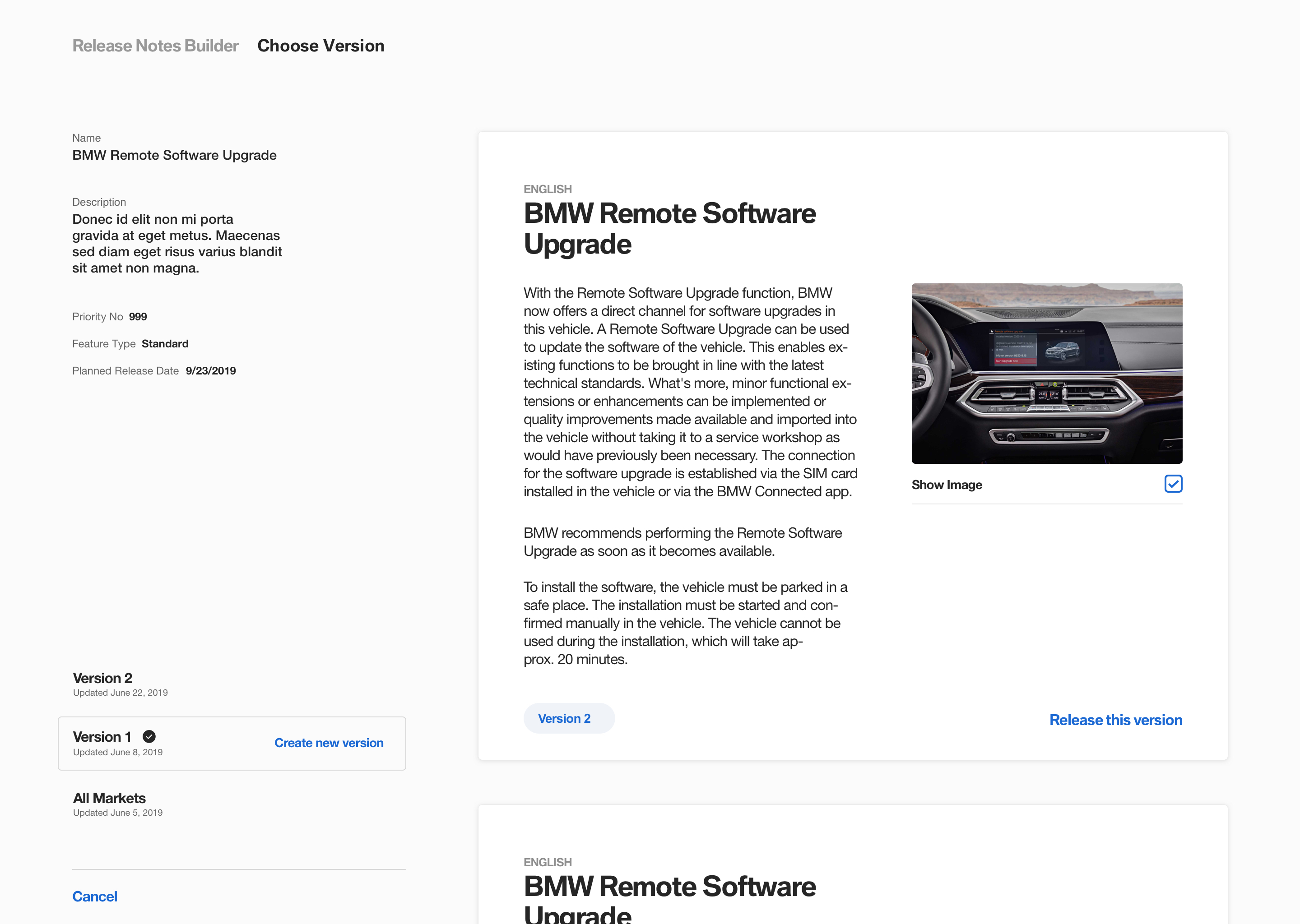
Task: Click the Donec id elit description text
Action: [177, 244]
